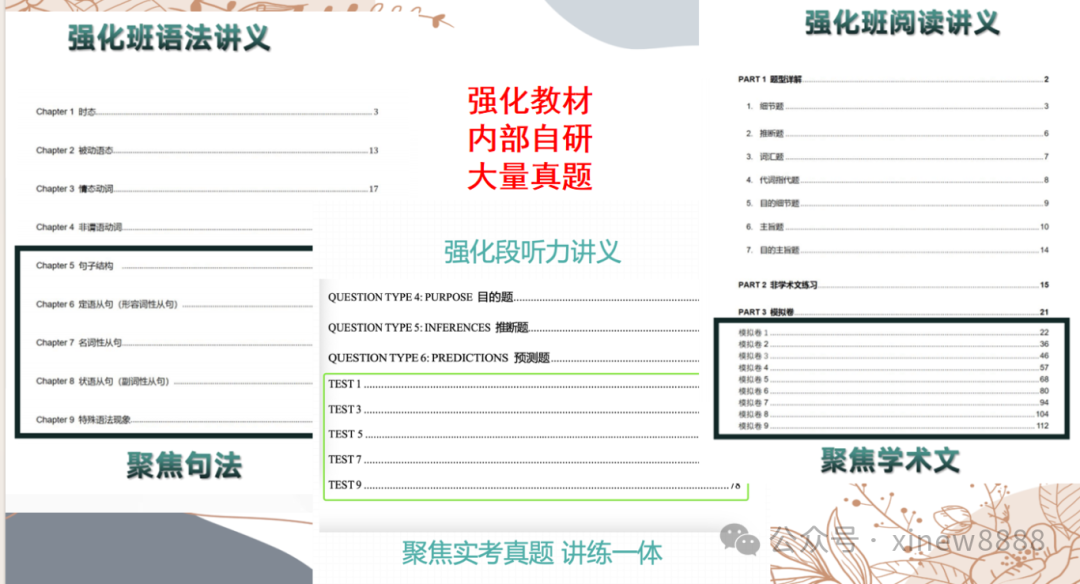Click 聚焦实考真题 讲练一体 caption
Screen dimensions: 1080x584
point(532,552)
